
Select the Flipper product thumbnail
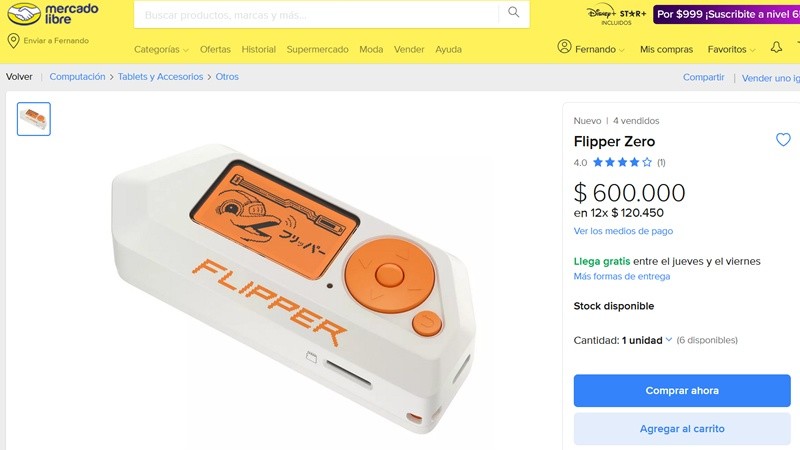(34, 119)
